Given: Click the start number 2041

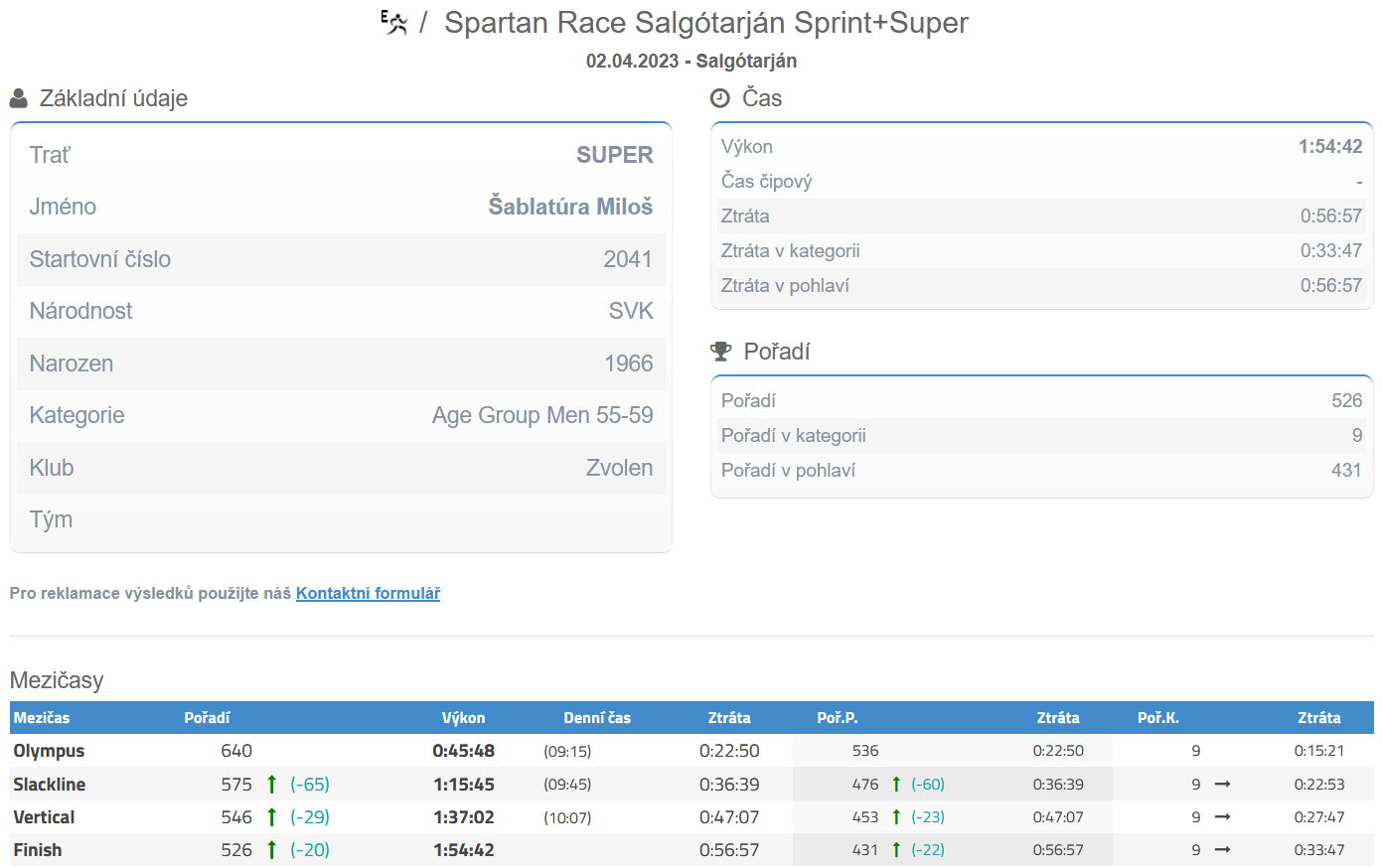Looking at the screenshot, I should [x=628, y=259].
